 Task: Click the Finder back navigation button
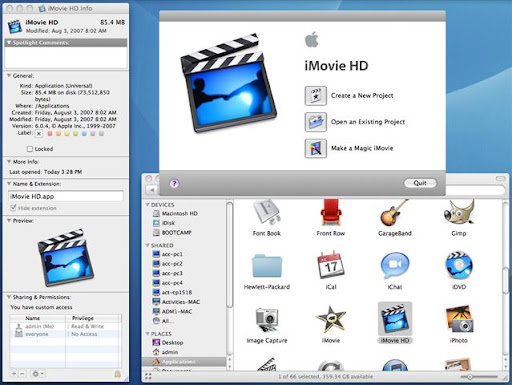click(x=152, y=190)
